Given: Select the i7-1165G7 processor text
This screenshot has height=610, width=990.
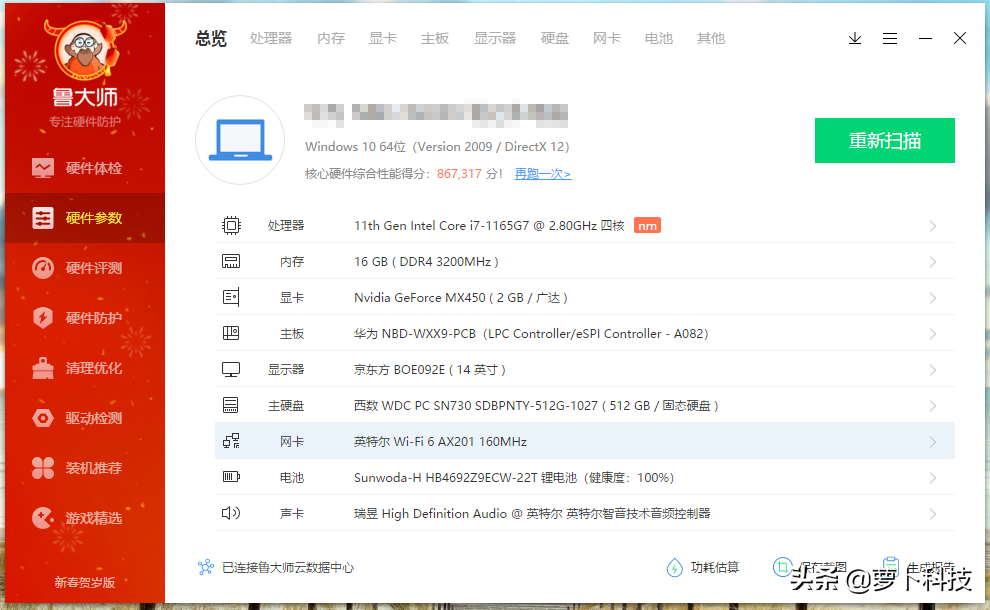Looking at the screenshot, I should click(x=489, y=225).
